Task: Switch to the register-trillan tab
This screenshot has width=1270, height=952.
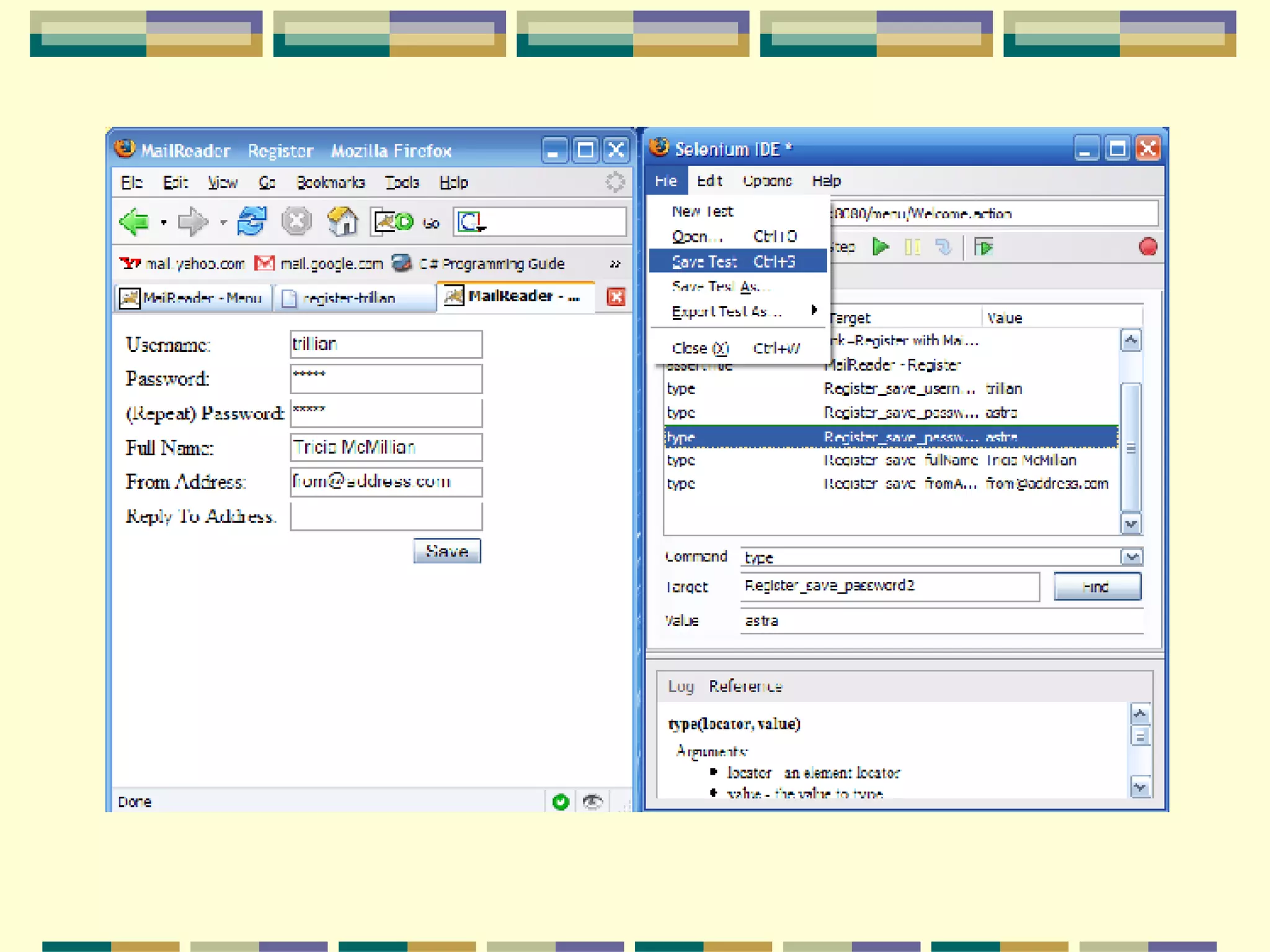Action: point(350,298)
